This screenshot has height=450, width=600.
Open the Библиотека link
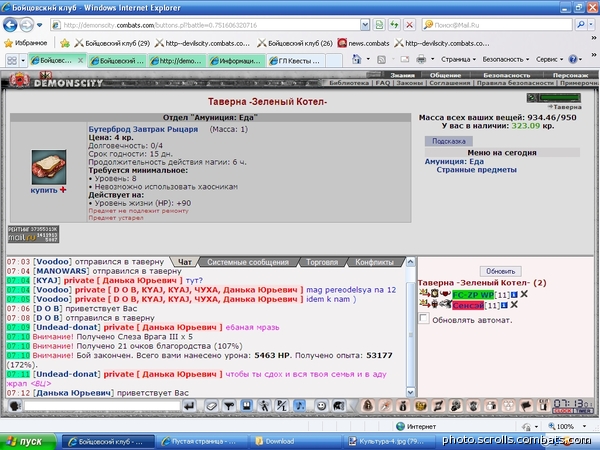(349, 83)
